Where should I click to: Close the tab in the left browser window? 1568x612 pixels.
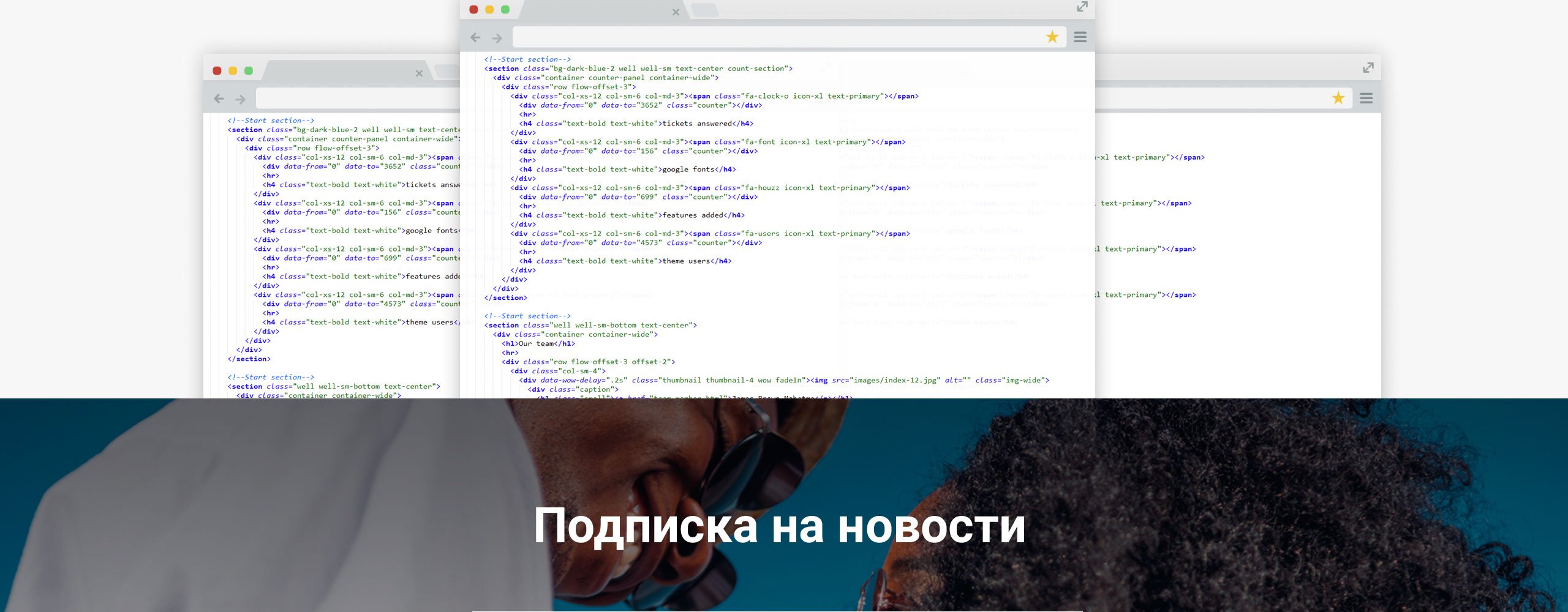pyautogui.click(x=419, y=73)
